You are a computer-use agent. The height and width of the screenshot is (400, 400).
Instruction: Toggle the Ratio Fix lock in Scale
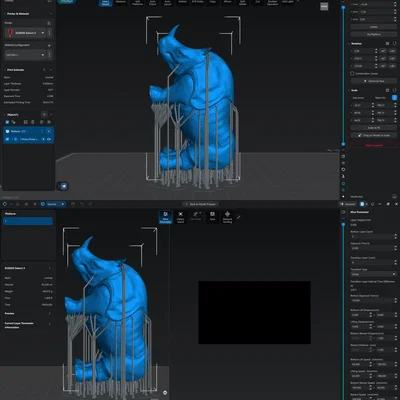tap(394, 97)
